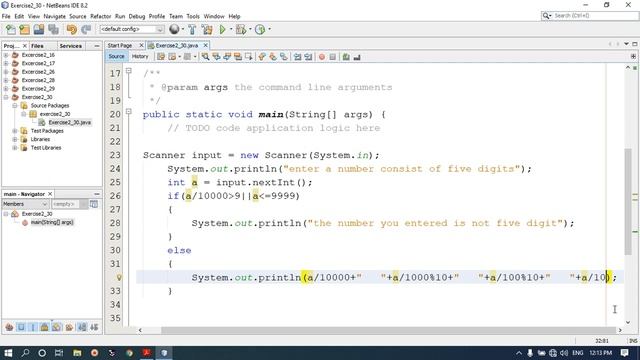The width and height of the screenshot is (640, 360).
Task: Create a new file via toolbar
Action: pyautogui.click(x=11, y=29)
